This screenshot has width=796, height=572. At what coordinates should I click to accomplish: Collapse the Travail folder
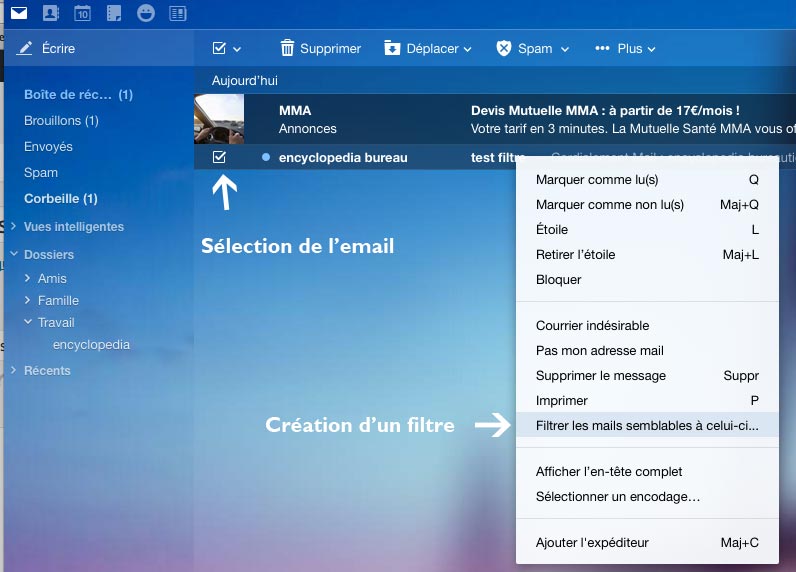point(28,322)
